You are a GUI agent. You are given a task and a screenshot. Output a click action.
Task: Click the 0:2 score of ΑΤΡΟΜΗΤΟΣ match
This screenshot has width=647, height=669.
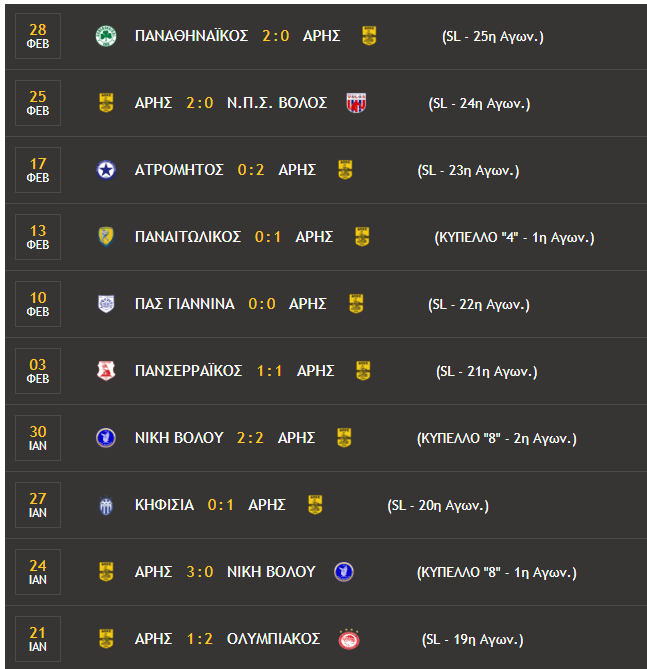click(251, 170)
